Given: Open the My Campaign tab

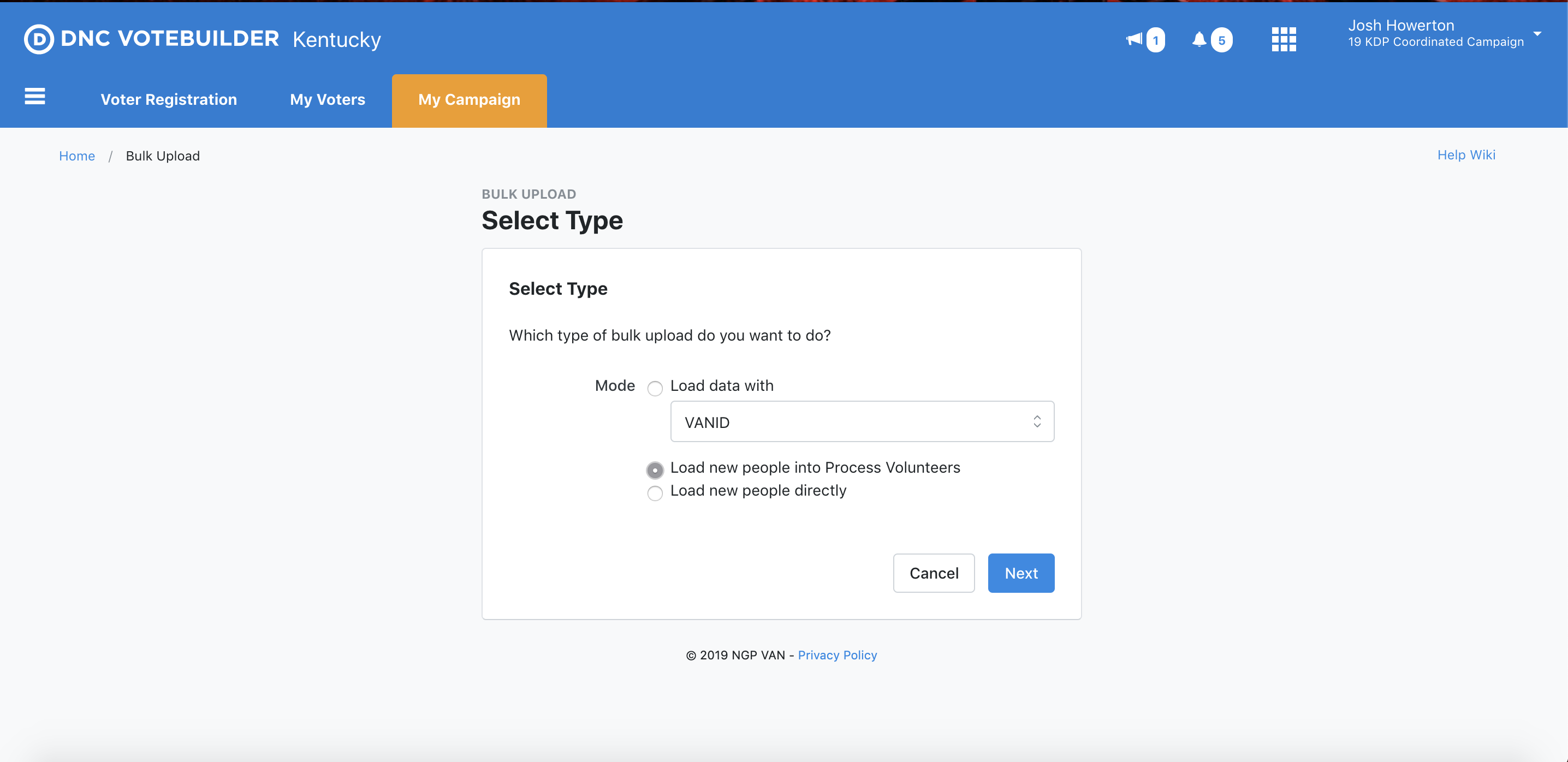Looking at the screenshot, I should [468, 100].
